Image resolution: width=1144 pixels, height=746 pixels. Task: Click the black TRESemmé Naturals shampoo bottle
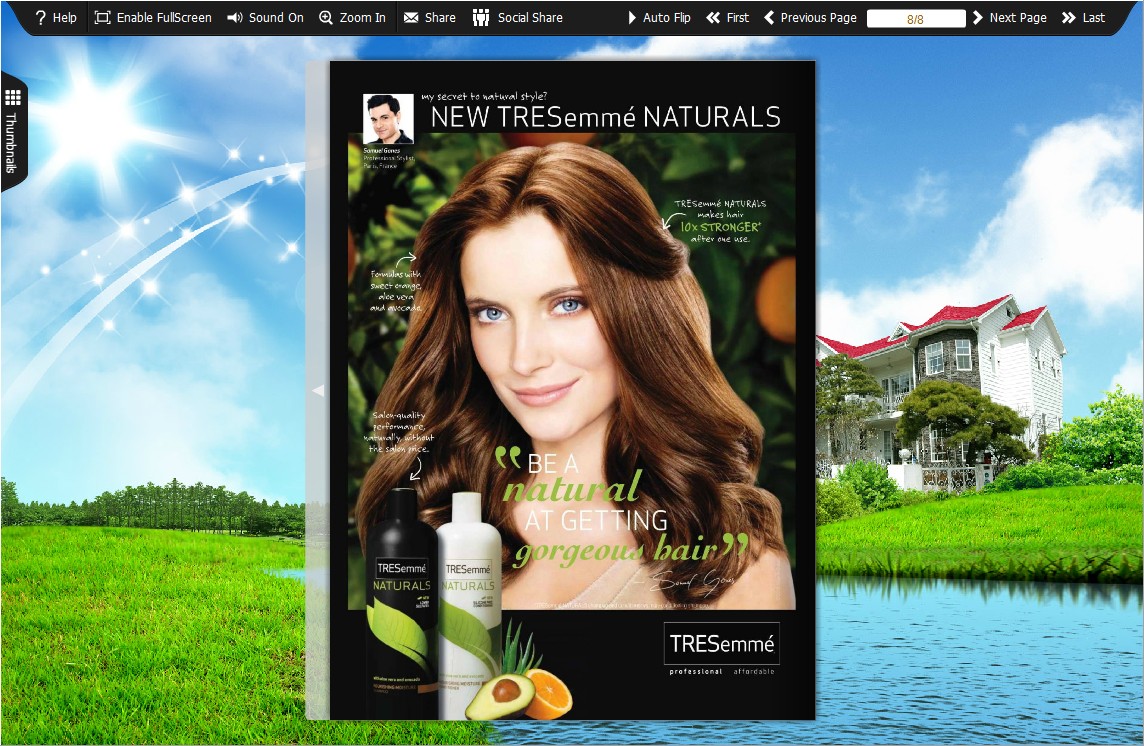[402, 602]
